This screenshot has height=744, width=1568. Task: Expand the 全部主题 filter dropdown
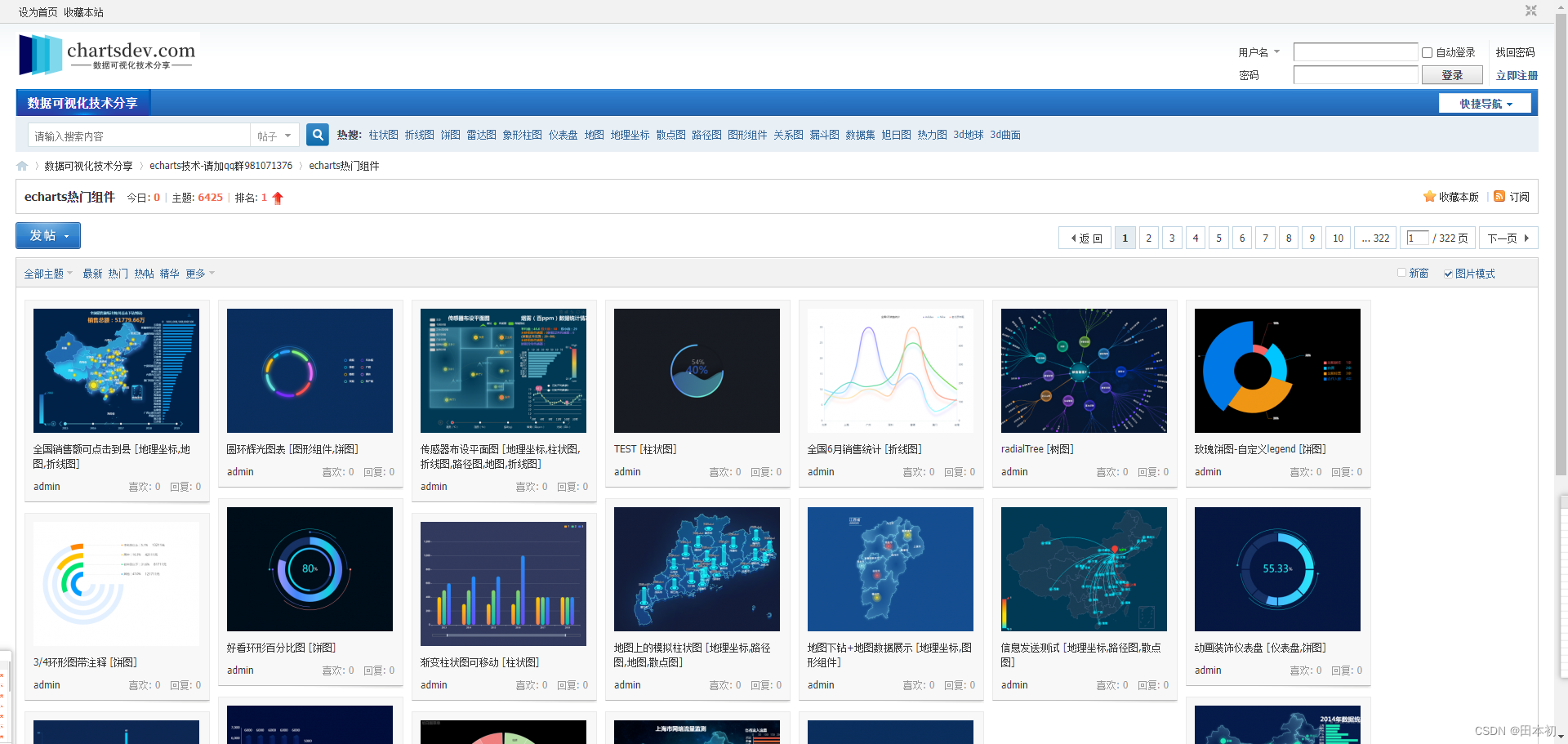click(x=48, y=274)
